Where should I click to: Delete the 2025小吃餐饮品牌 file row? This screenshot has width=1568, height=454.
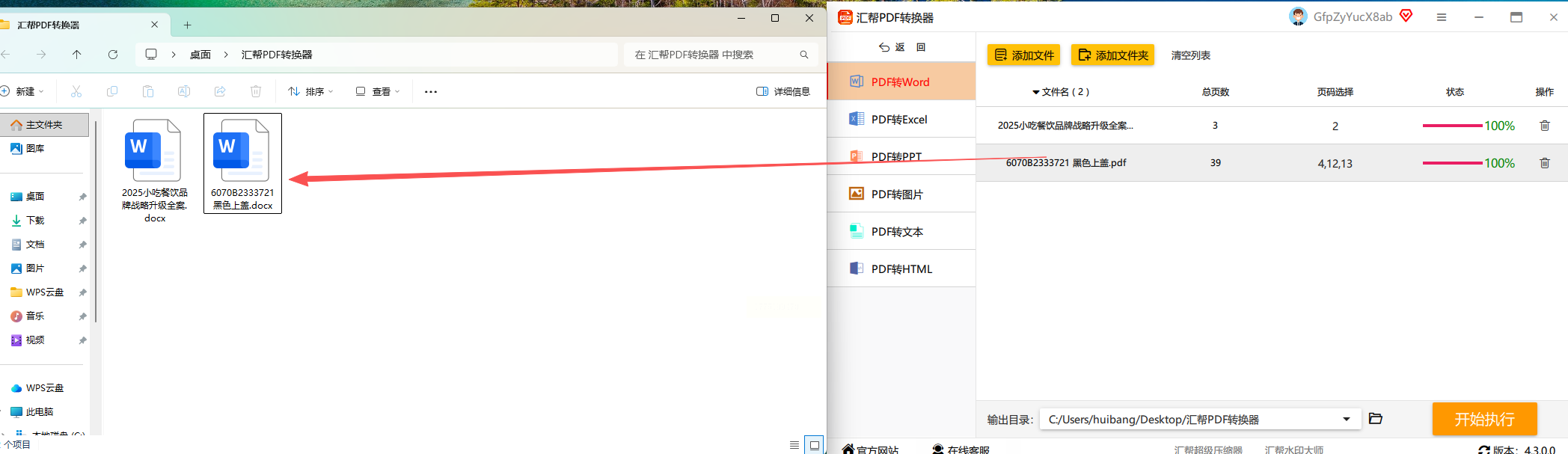[1544, 126]
